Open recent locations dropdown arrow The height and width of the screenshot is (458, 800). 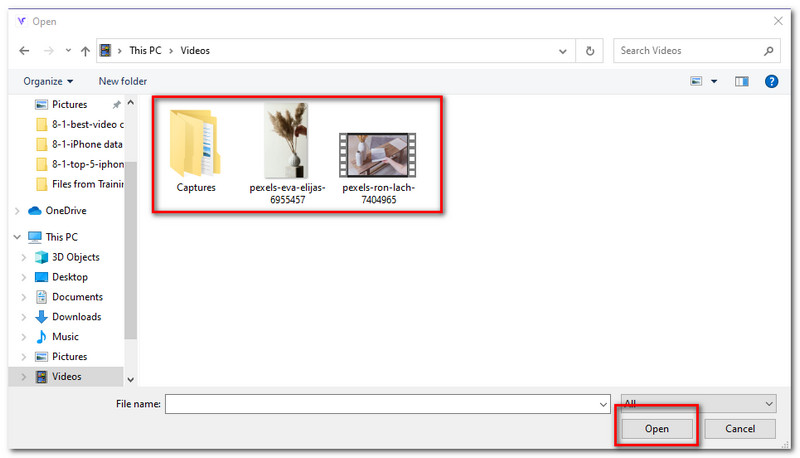pos(68,50)
